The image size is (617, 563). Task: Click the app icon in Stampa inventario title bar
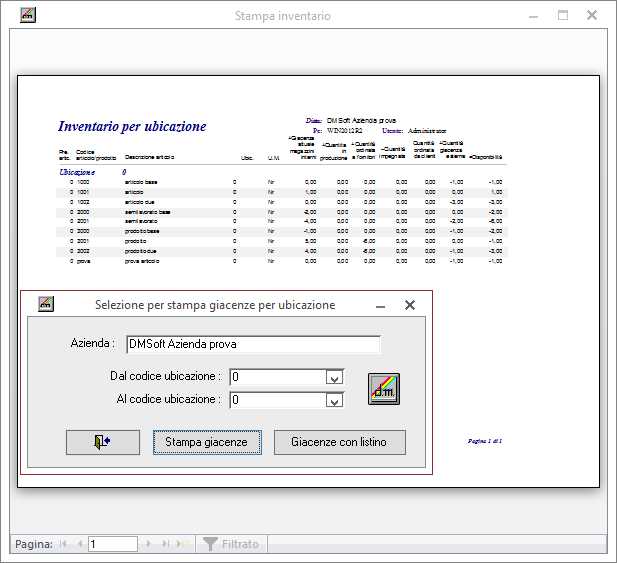[28, 15]
